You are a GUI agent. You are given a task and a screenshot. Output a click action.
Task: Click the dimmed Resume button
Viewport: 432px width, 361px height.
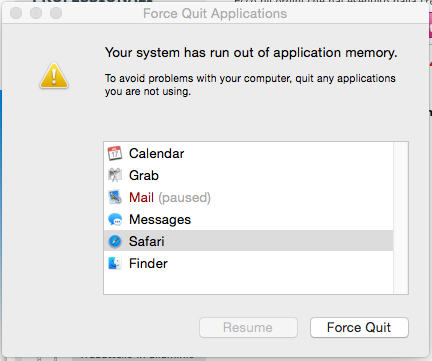248,327
